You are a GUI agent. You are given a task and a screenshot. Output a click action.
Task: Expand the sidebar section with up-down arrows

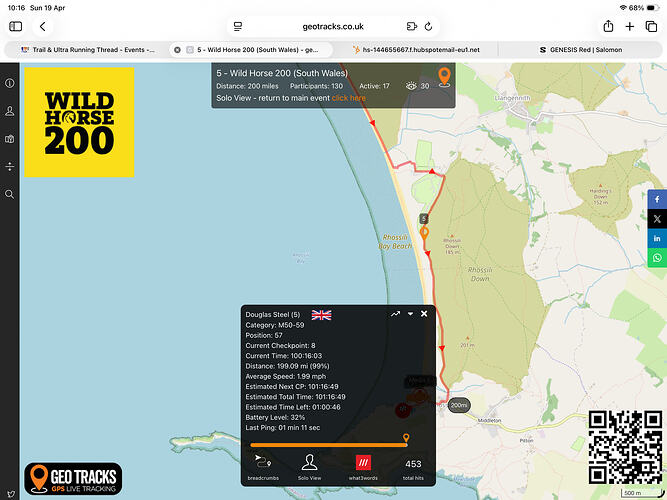pos(10,166)
